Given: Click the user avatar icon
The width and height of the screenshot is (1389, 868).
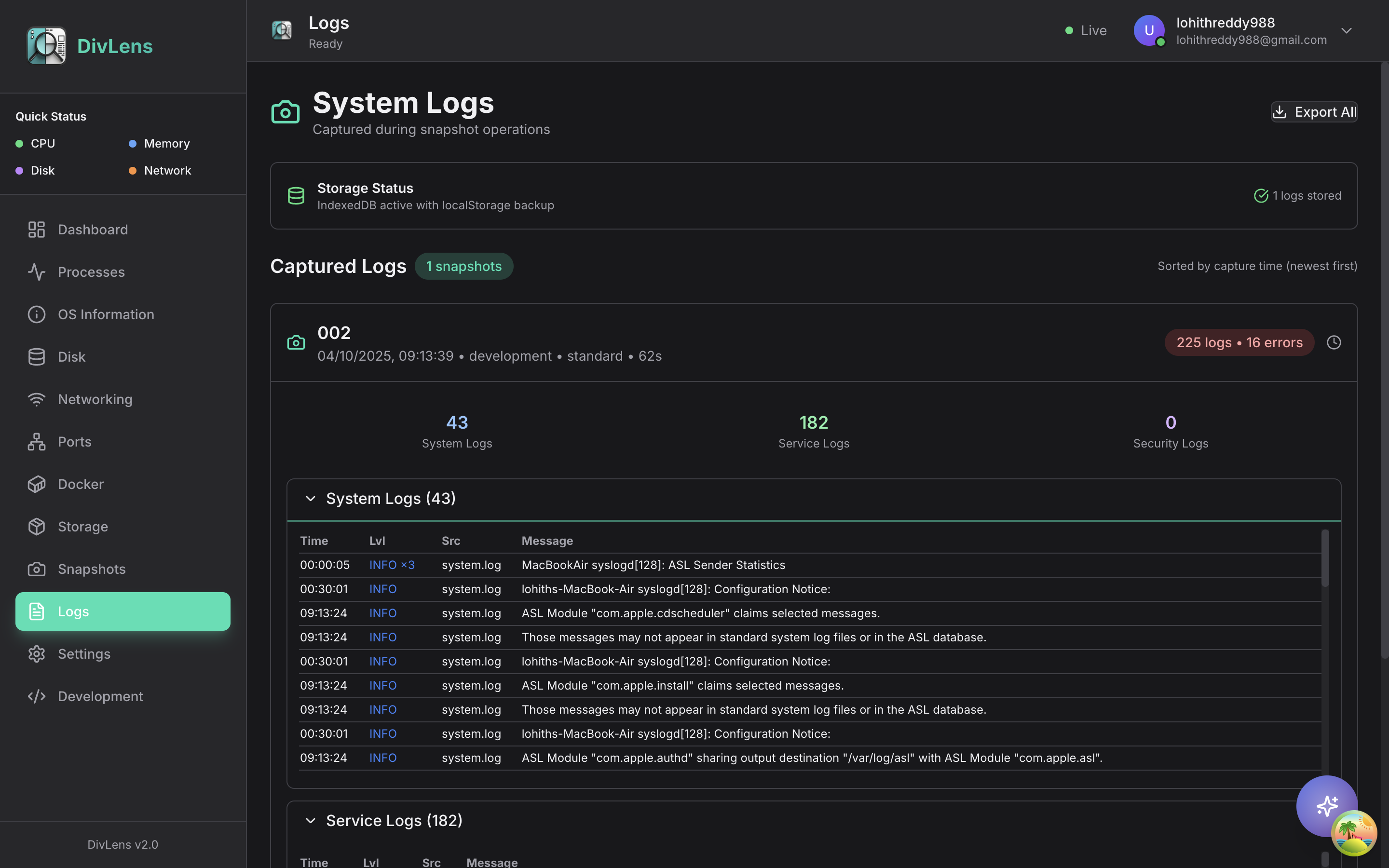Looking at the screenshot, I should (x=1148, y=30).
